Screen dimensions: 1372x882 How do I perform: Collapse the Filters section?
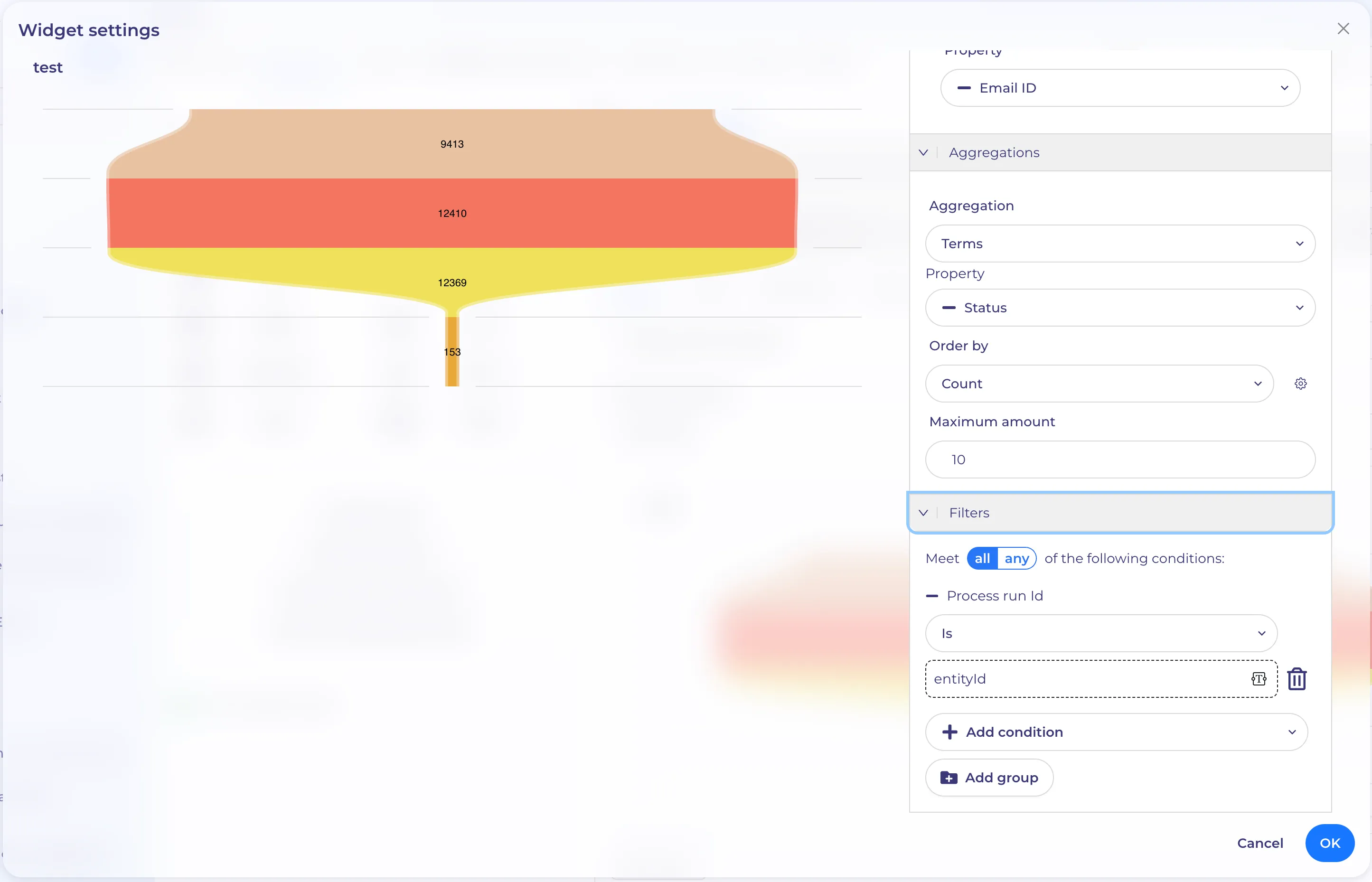(x=1120, y=513)
